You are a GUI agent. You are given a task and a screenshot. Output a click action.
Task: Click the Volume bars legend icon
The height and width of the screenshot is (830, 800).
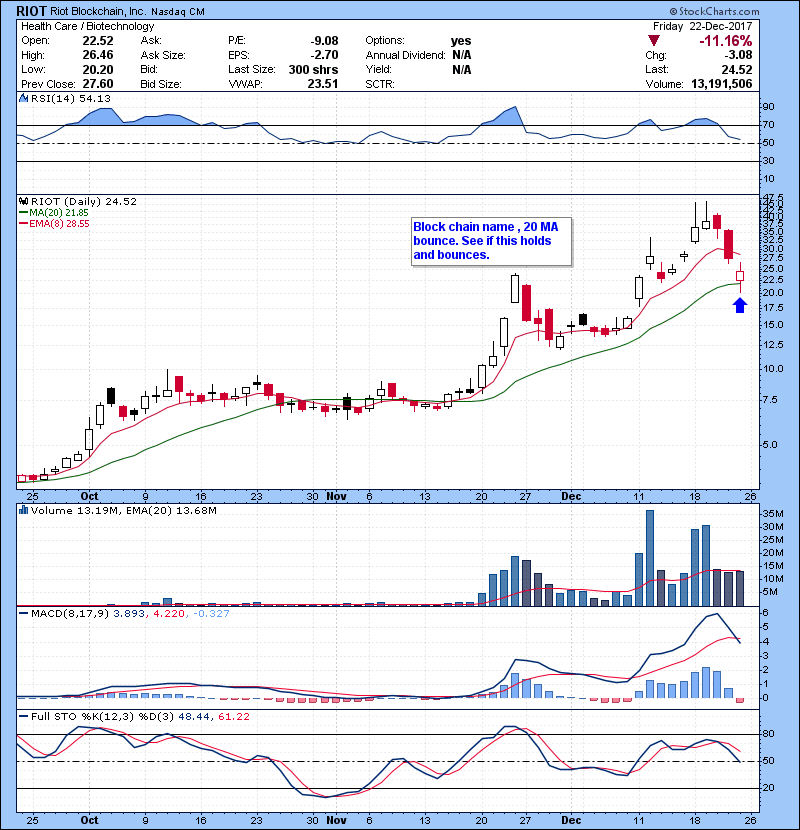click(23, 511)
